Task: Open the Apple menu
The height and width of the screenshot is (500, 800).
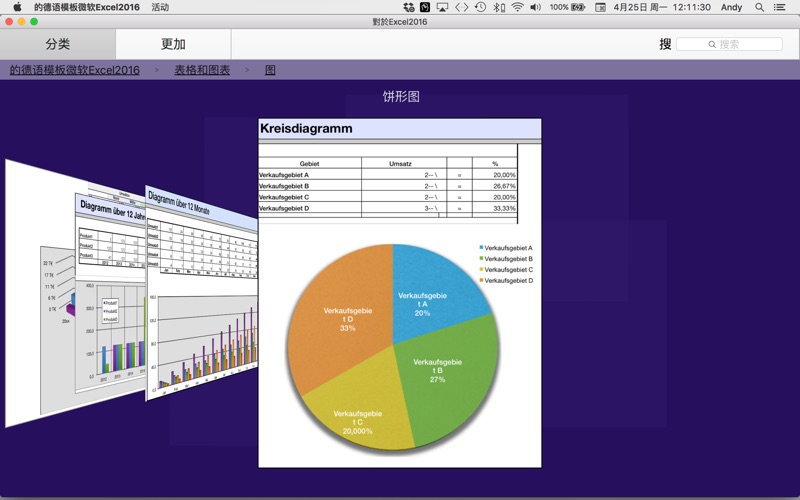Action: click(17, 7)
